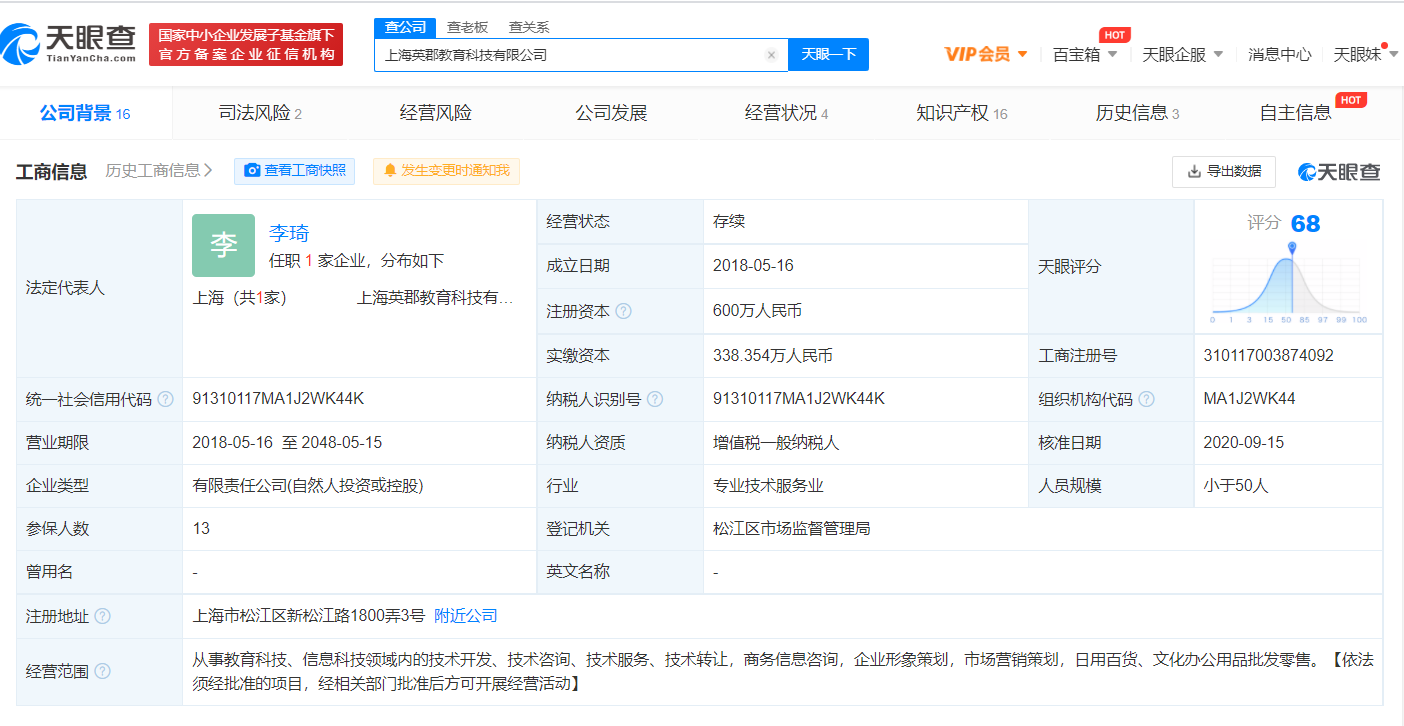Click the 导出数据 button

pyautogui.click(x=1224, y=171)
